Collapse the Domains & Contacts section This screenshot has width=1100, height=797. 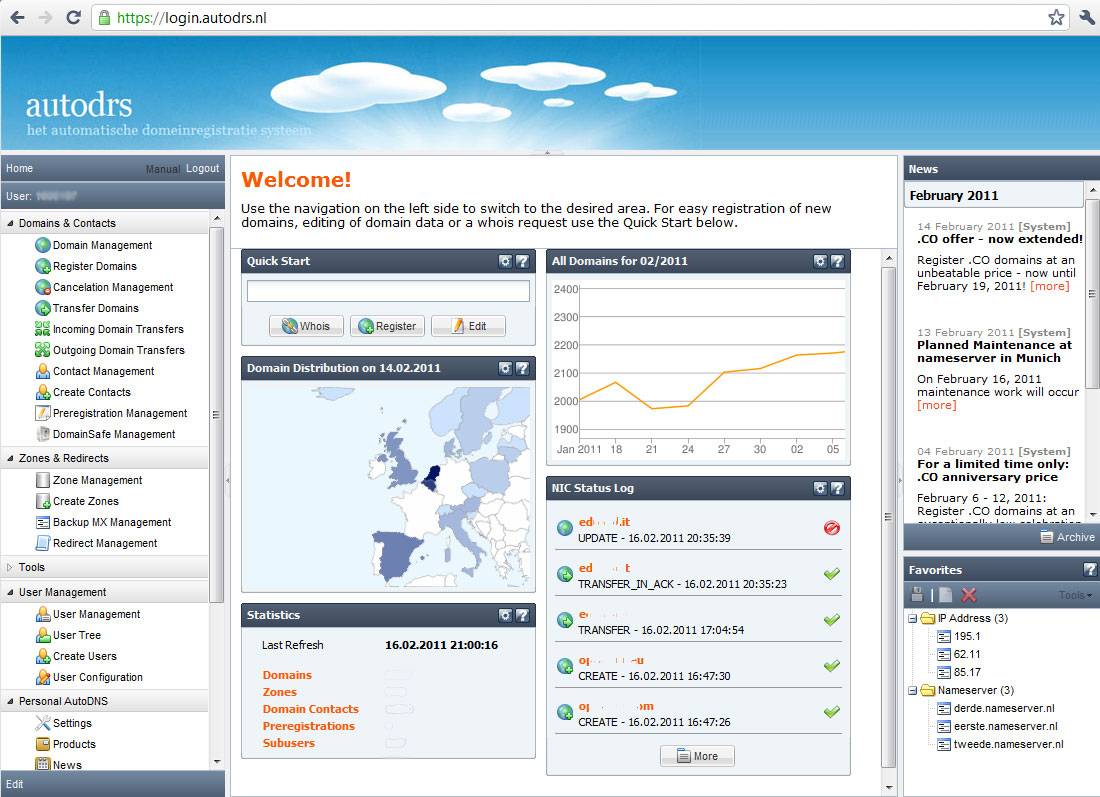[11, 223]
